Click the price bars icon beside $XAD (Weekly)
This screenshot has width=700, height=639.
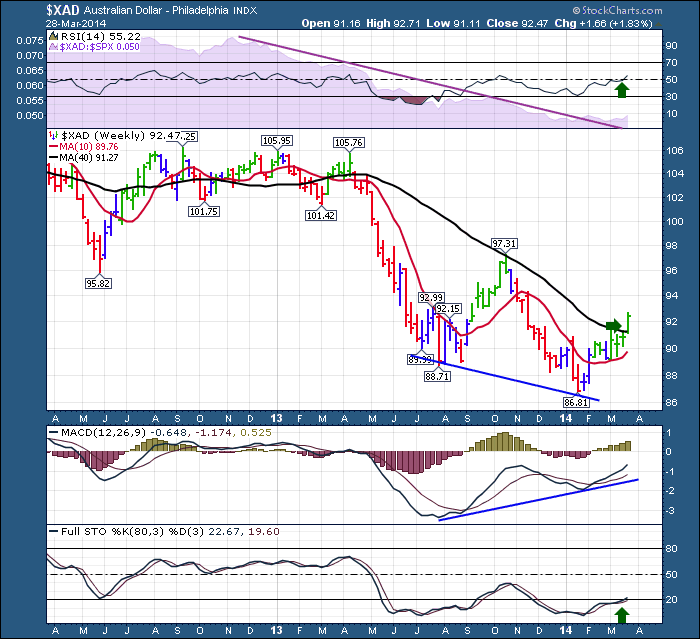tap(53, 136)
